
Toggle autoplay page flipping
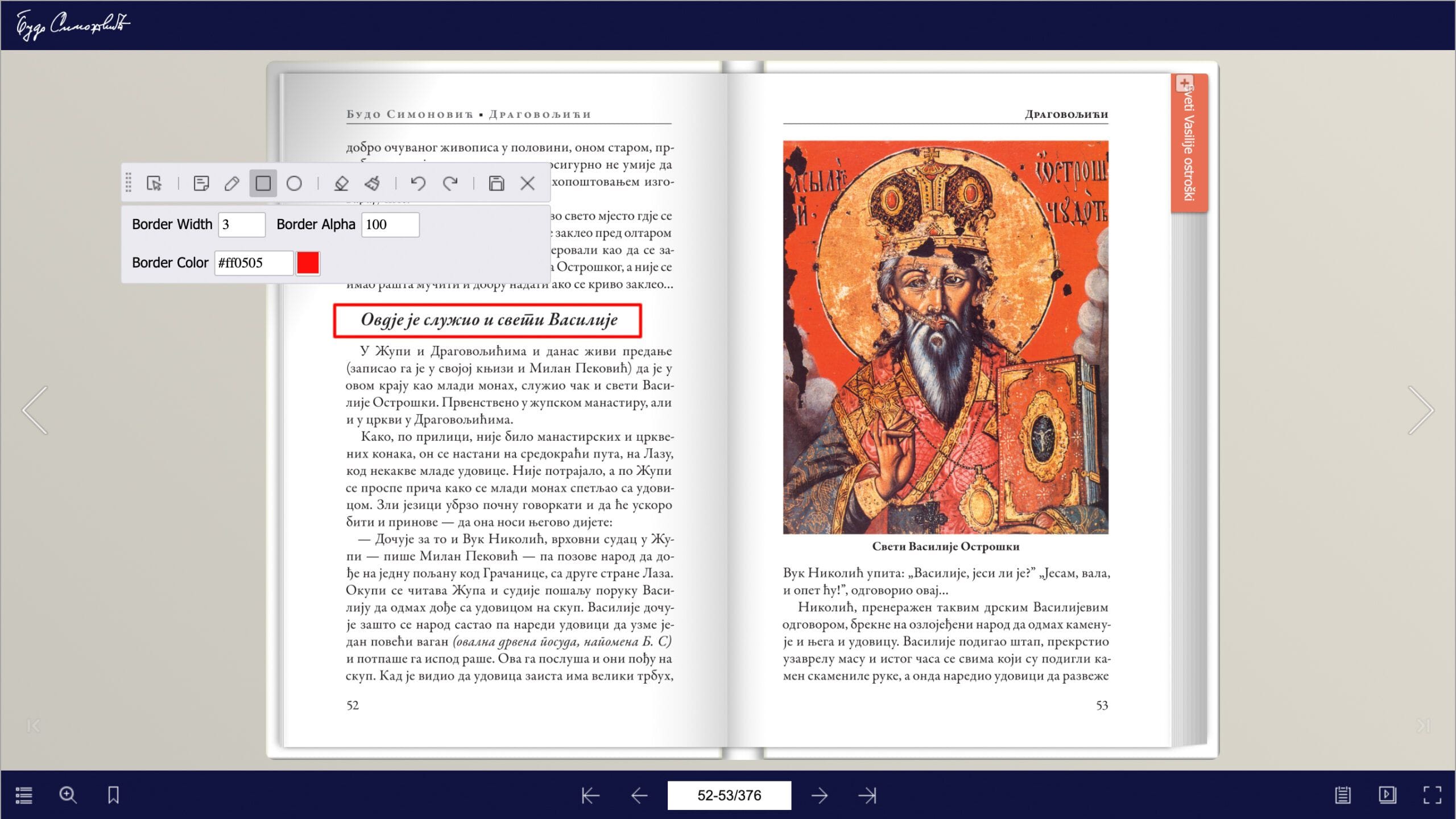click(x=1387, y=795)
